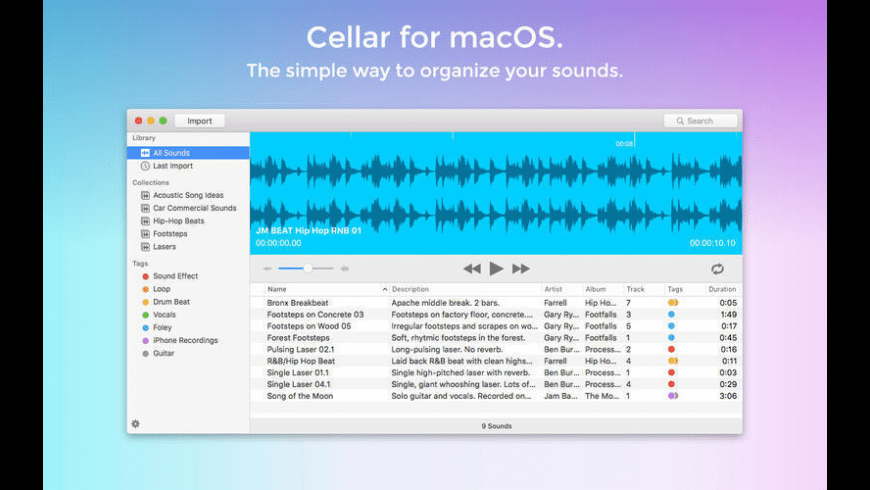Click the Search field
This screenshot has width=870, height=490.
tap(700, 121)
